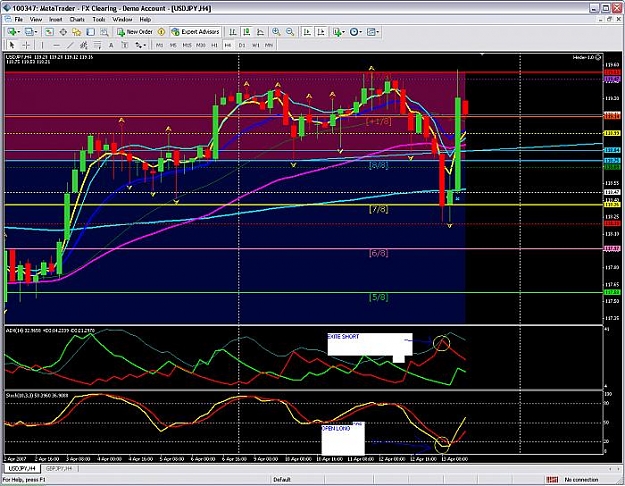Switch timeframe to W1

tap(256, 45)
